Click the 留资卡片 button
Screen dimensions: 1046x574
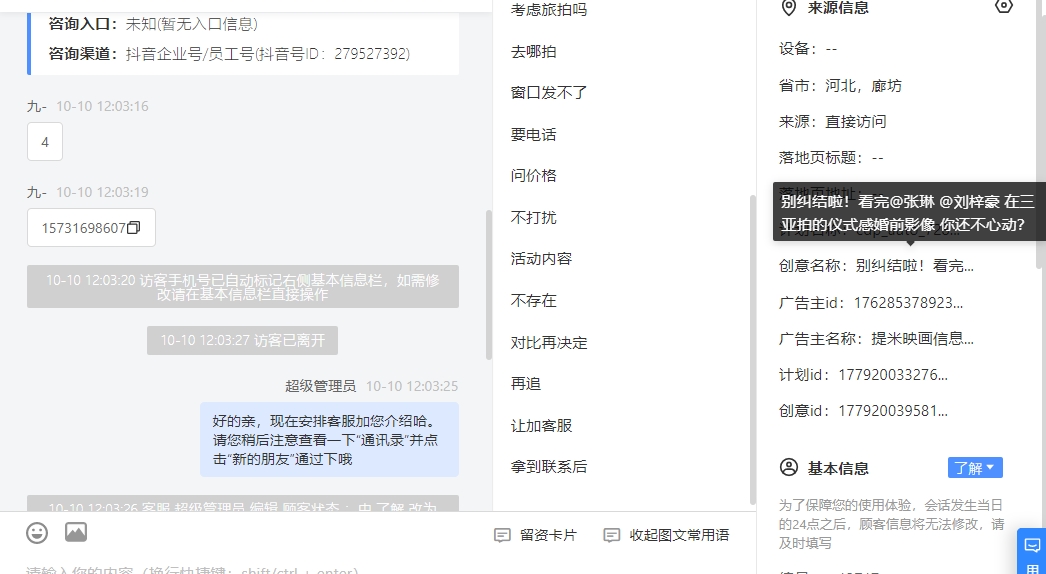tap(535, 535)
